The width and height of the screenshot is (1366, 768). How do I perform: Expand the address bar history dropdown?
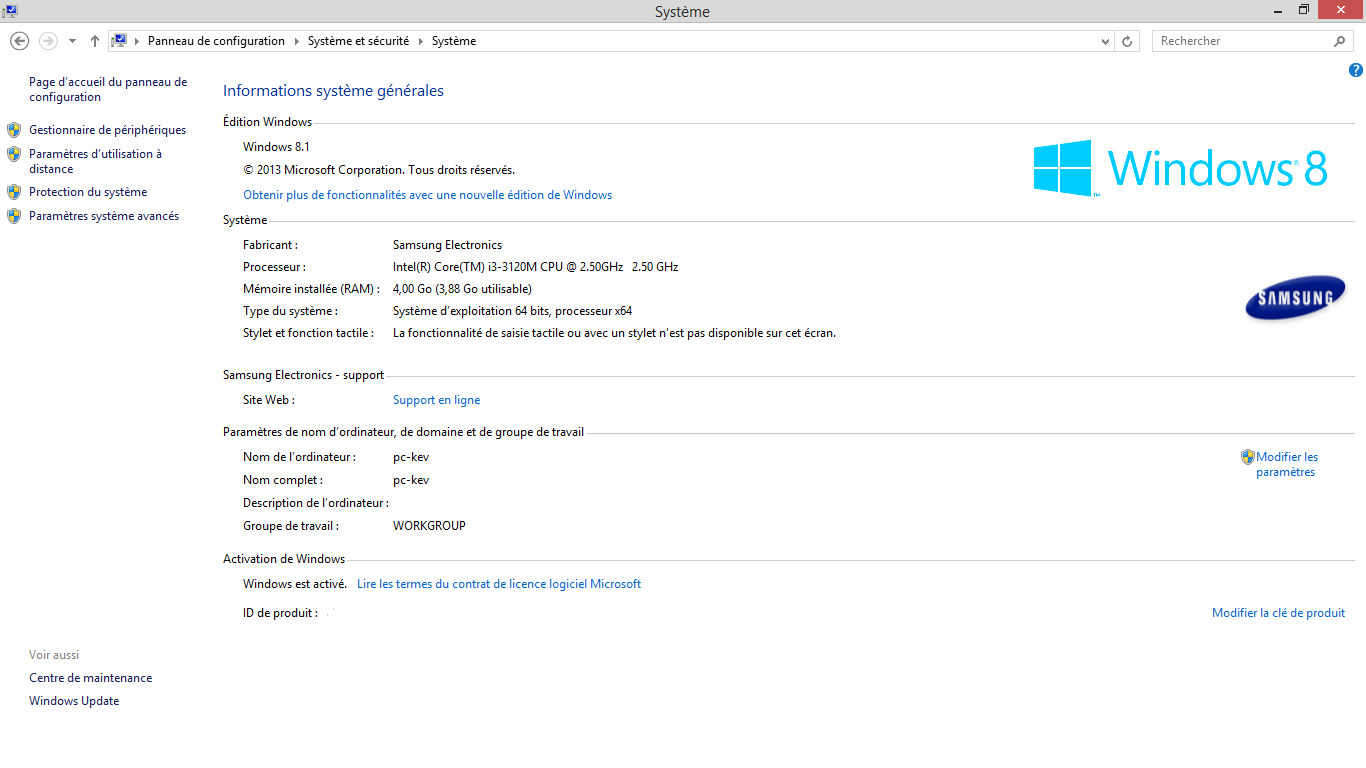pos(1105,41)
